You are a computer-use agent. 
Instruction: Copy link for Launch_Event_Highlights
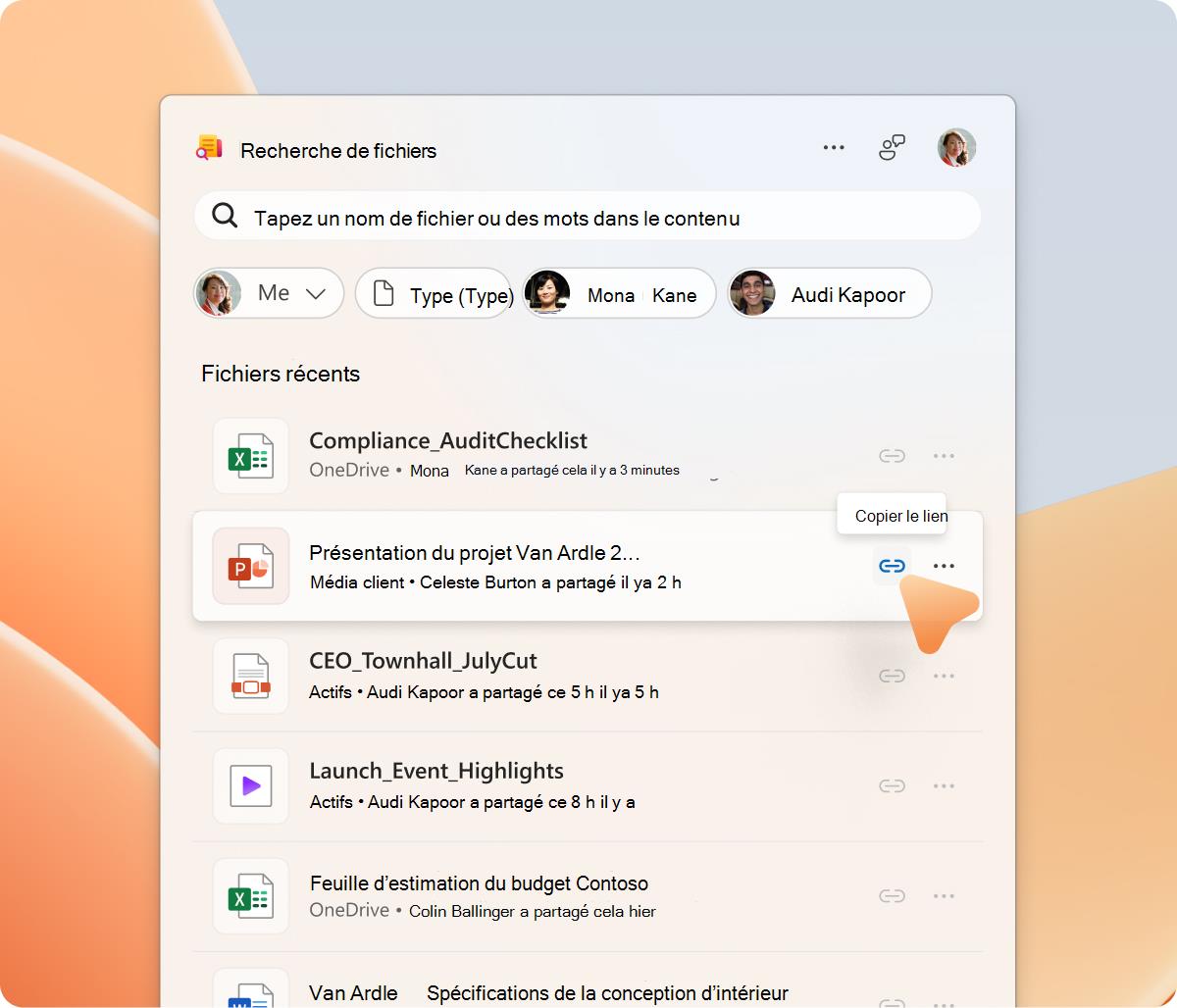coord(892,785)
